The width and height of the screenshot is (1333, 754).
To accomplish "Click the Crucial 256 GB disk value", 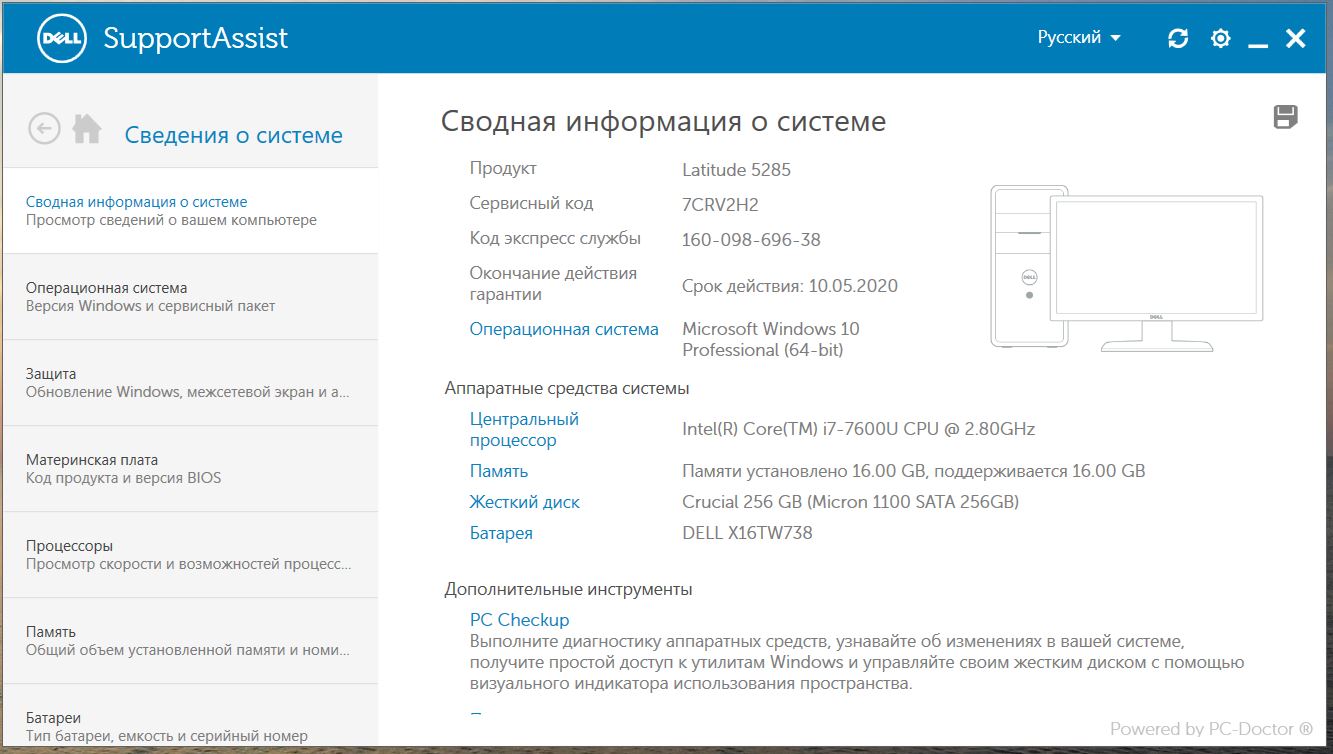I will point(851,502).
